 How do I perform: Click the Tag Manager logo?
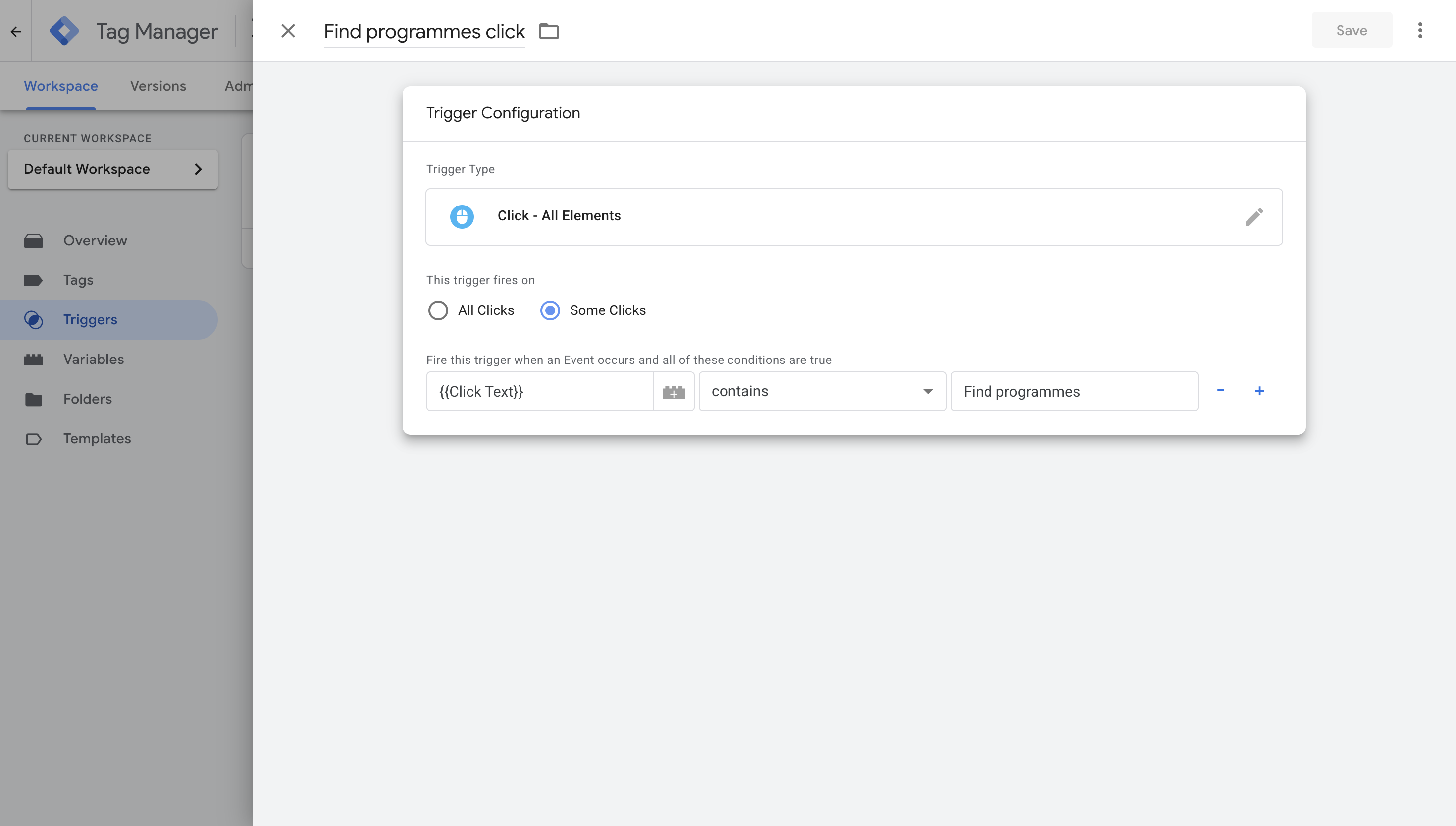tap(64, 31)
